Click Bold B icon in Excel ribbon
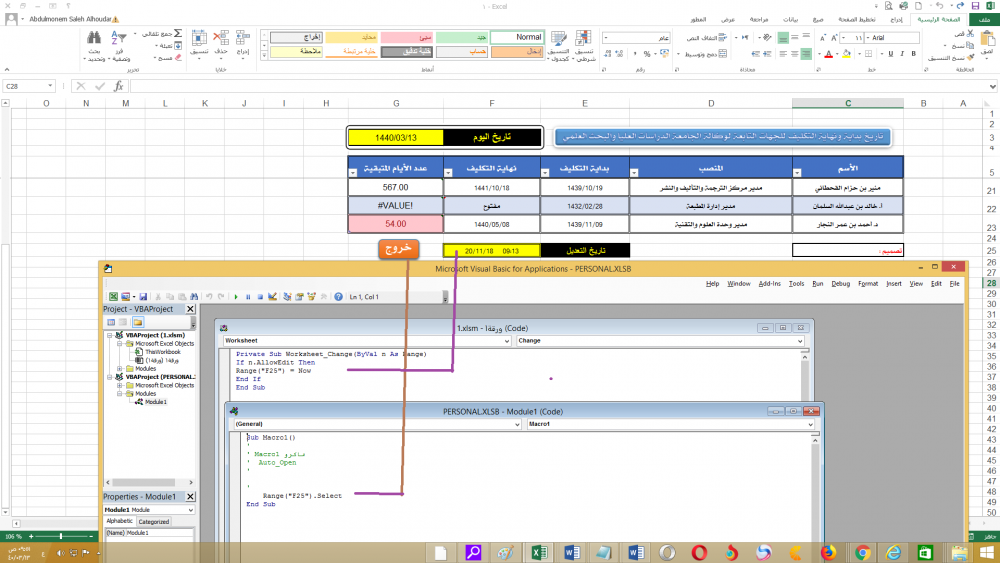The image size is (1000, 563). 914,54
